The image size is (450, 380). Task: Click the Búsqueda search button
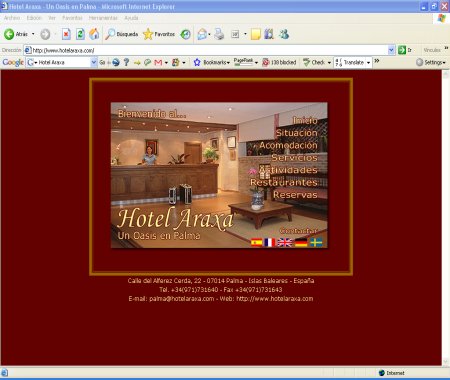point(122,34)
